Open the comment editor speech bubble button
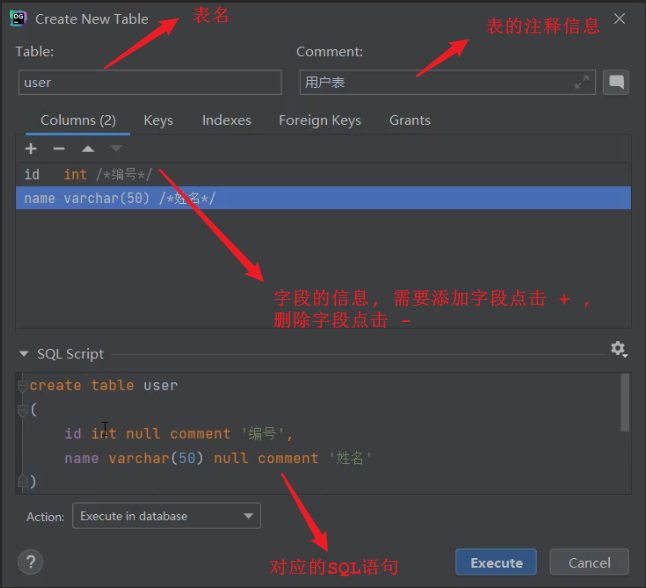The width and height of the screenshot is (646, 588). point(616,82)
